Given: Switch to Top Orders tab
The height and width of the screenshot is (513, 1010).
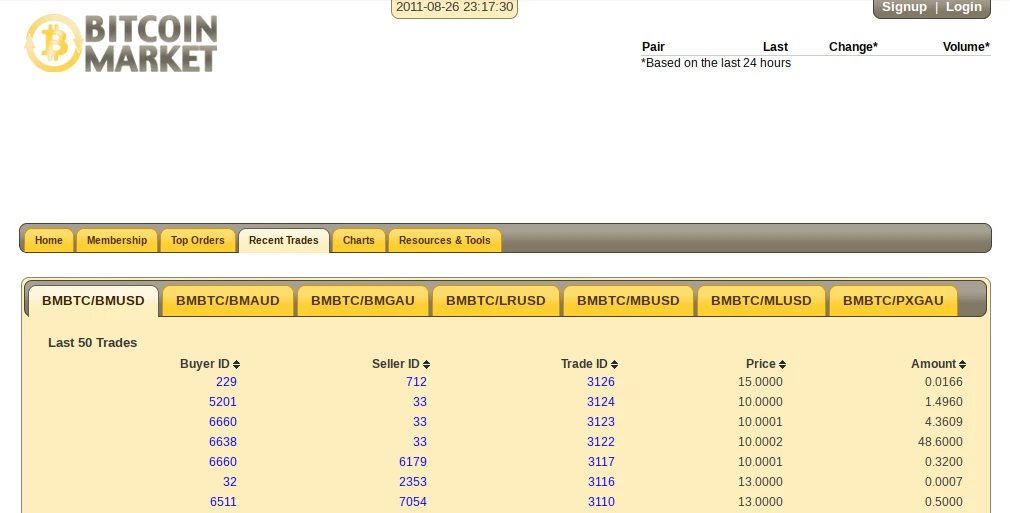Looking at the screenshot, I should [198, 240].
